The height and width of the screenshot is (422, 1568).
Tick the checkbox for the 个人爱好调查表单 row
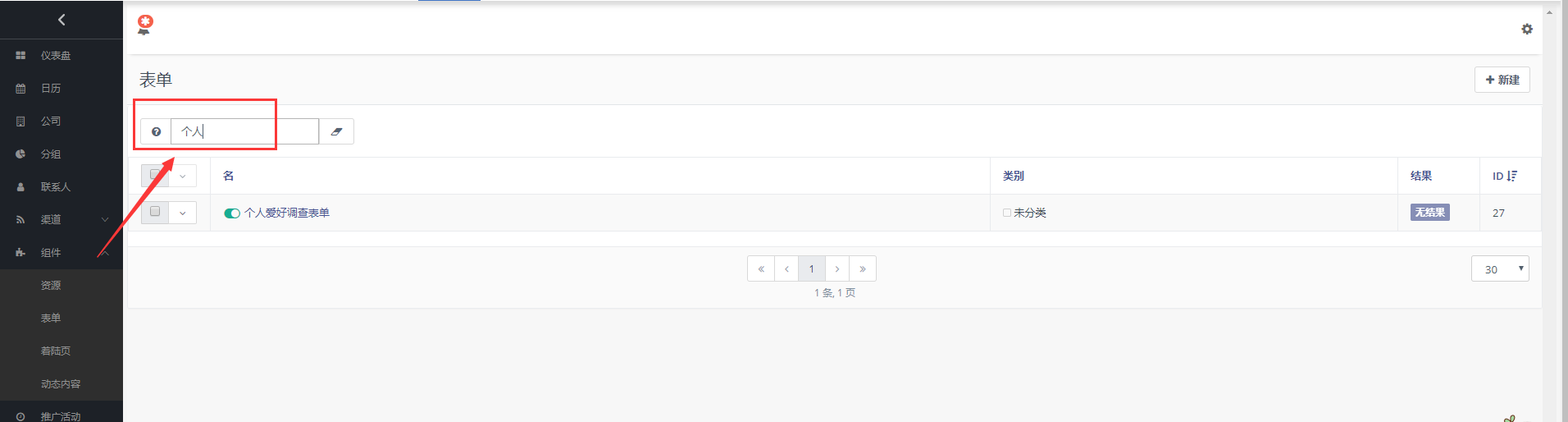pos(155,212)
